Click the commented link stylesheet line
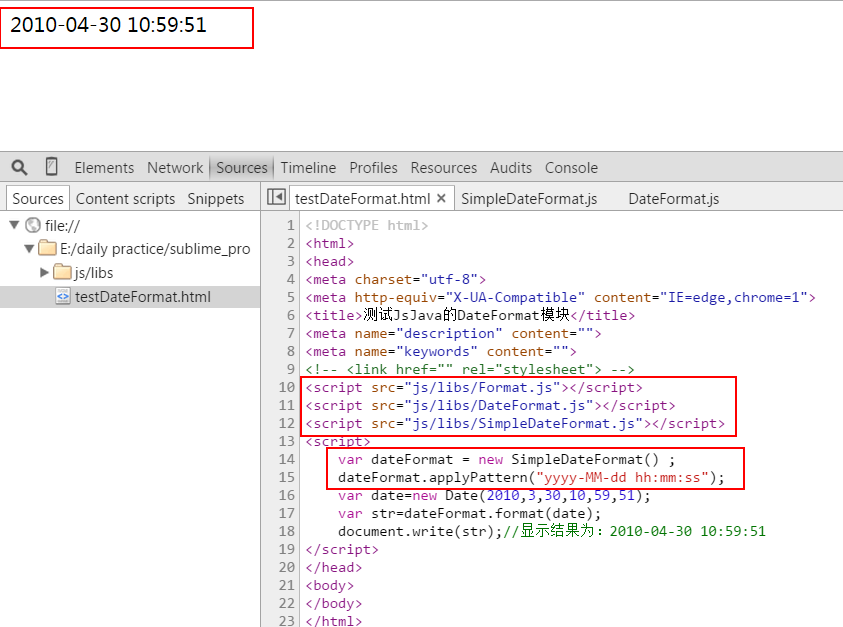Screen dimensions: 843x627 coord(470,369)
